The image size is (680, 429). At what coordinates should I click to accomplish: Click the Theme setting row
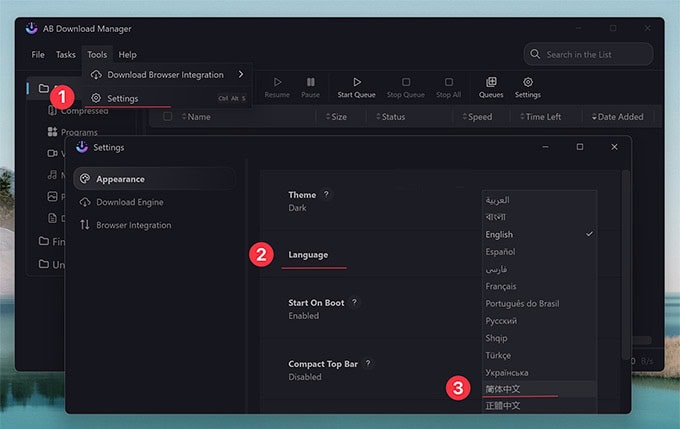pos(440,201)
